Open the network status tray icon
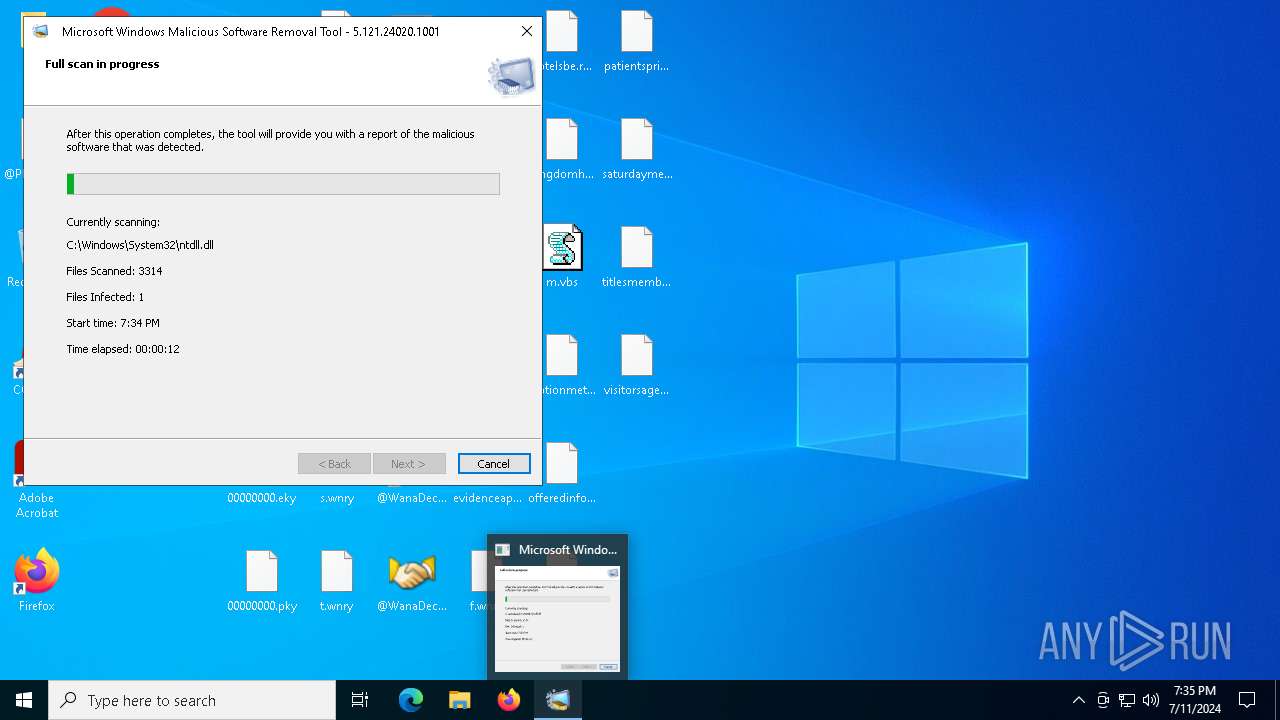Screen dimensions: 1280x720 click(1127, 700)
